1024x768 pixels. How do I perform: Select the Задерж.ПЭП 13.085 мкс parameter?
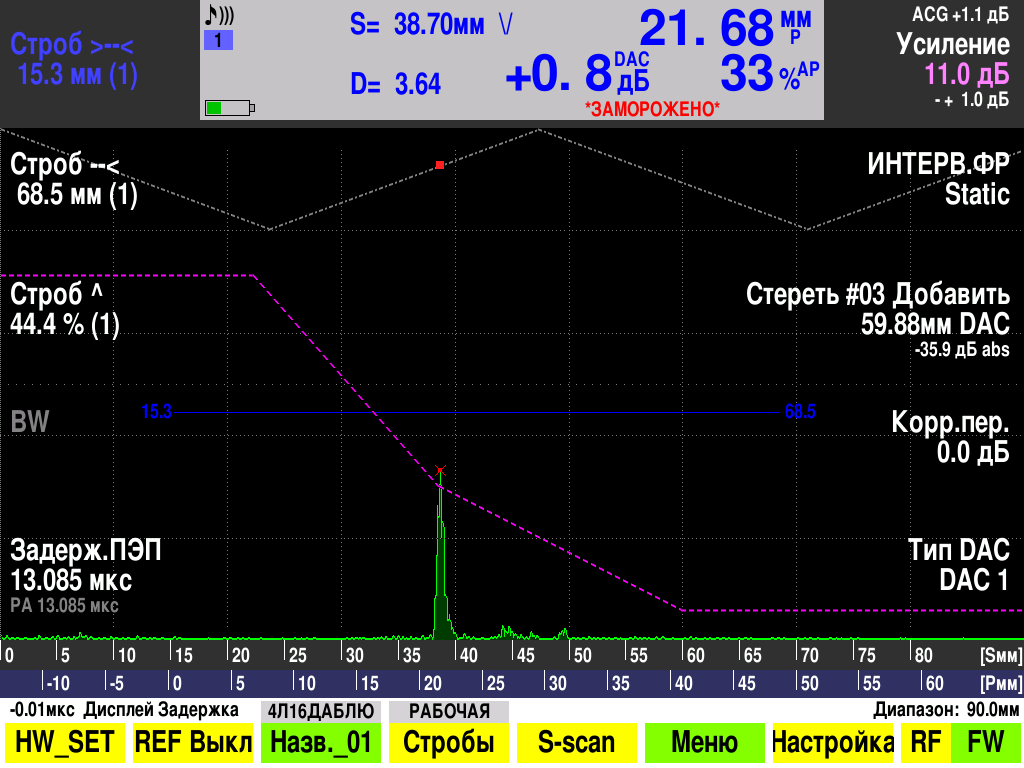(x=86, y=566)
